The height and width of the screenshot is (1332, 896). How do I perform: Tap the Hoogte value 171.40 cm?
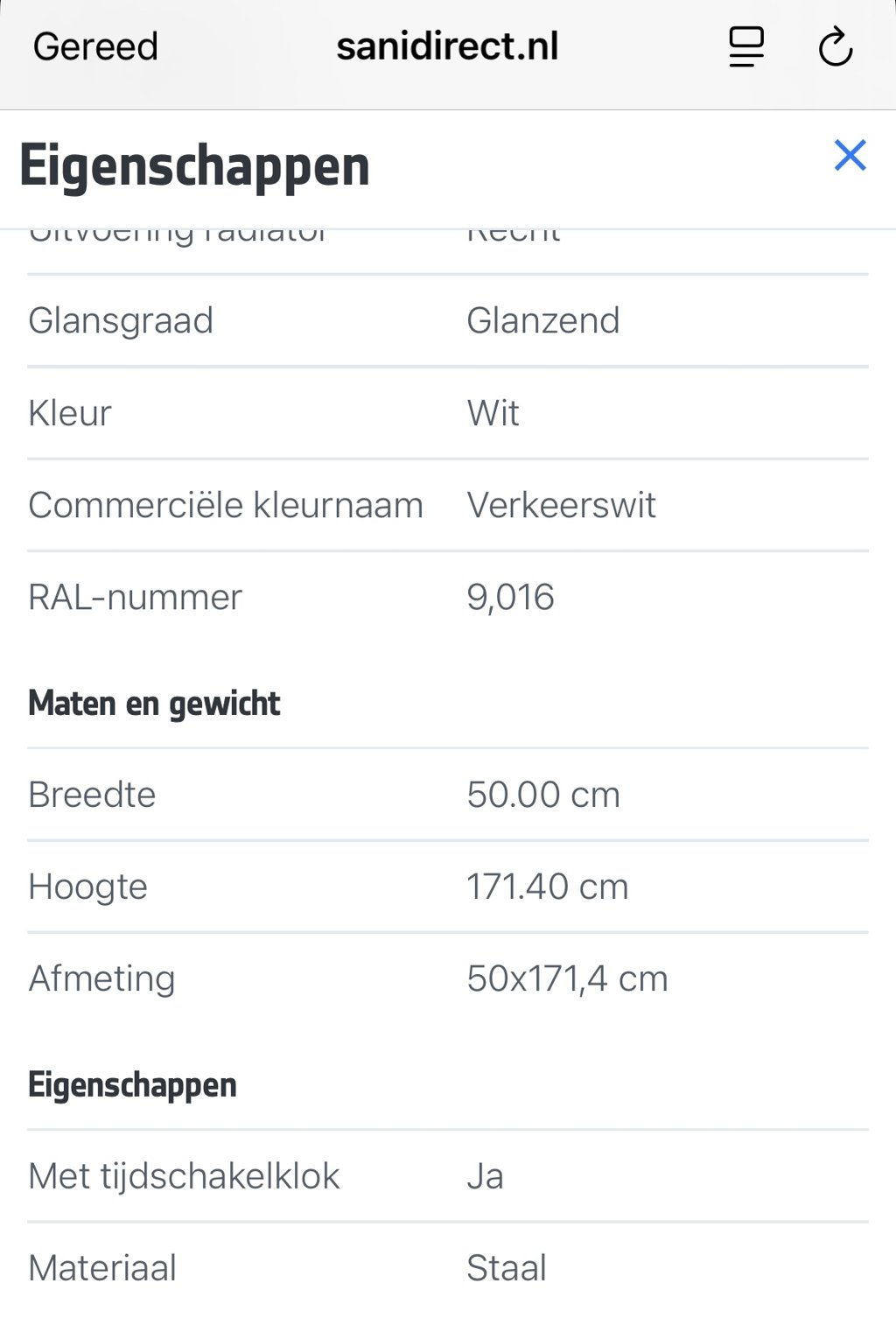click(x=547, y=887)
